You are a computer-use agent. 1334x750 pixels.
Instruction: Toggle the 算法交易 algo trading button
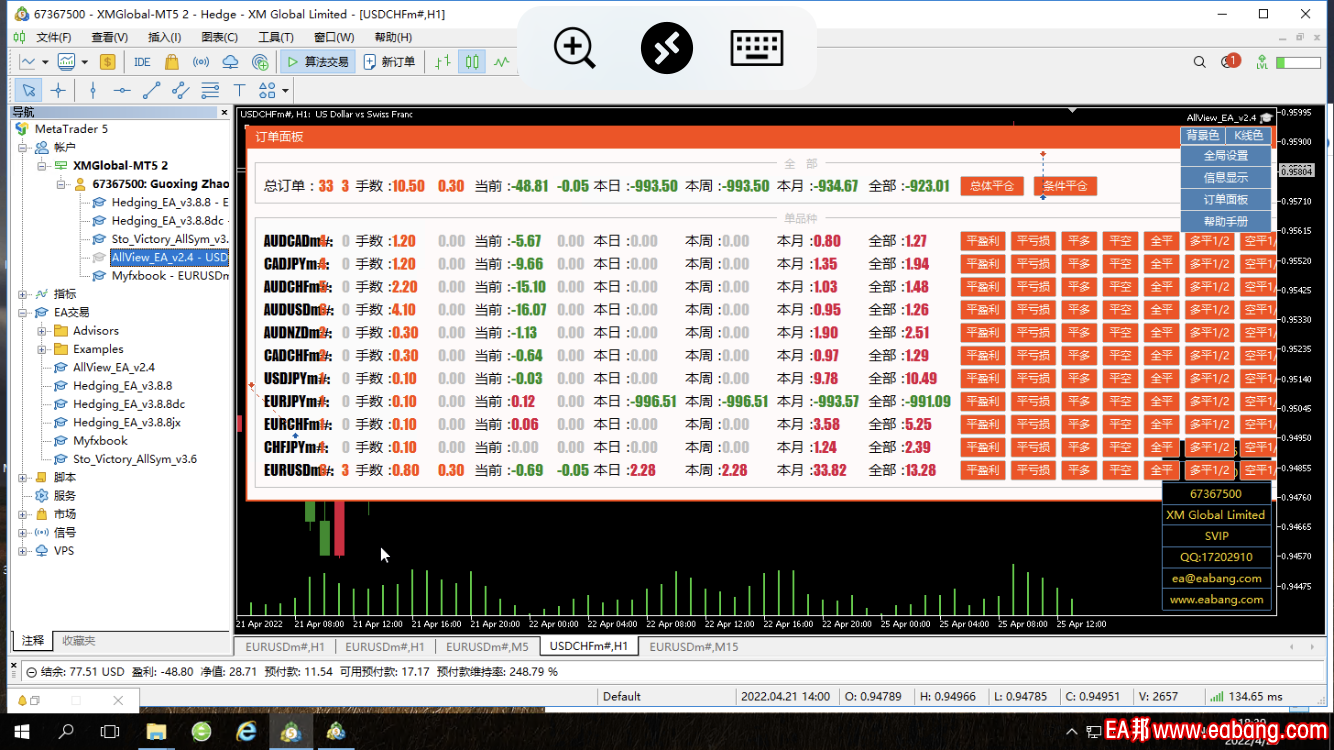tap(318, 62)
